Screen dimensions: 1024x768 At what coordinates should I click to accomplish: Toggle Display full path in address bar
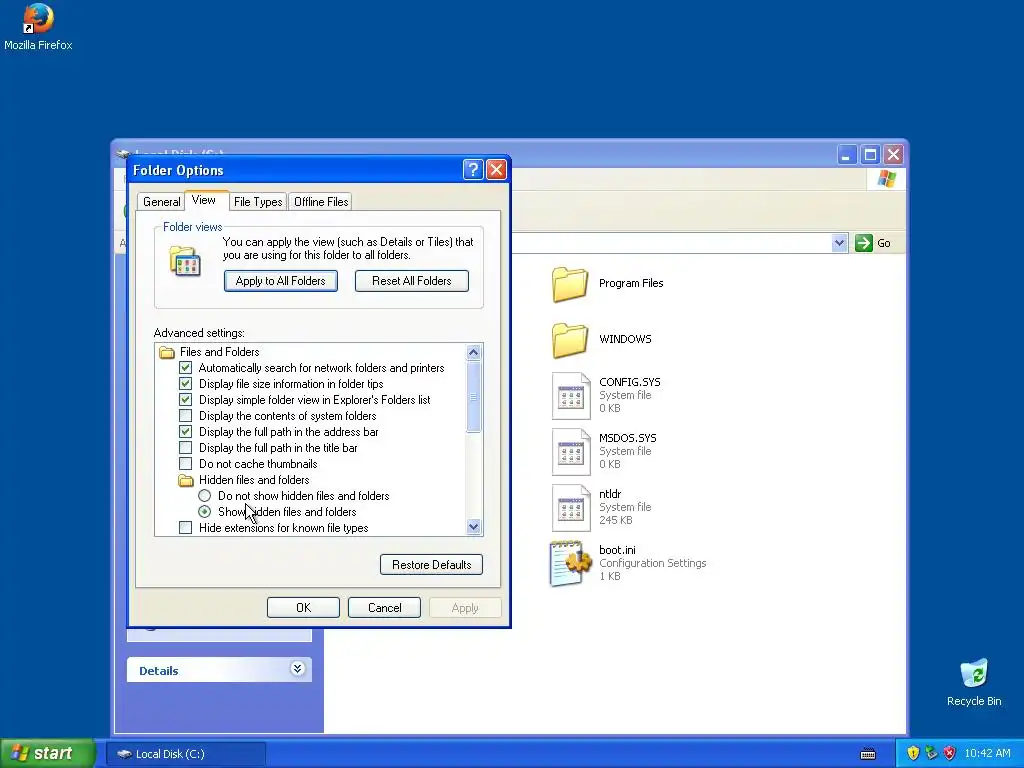pos(185,432)
